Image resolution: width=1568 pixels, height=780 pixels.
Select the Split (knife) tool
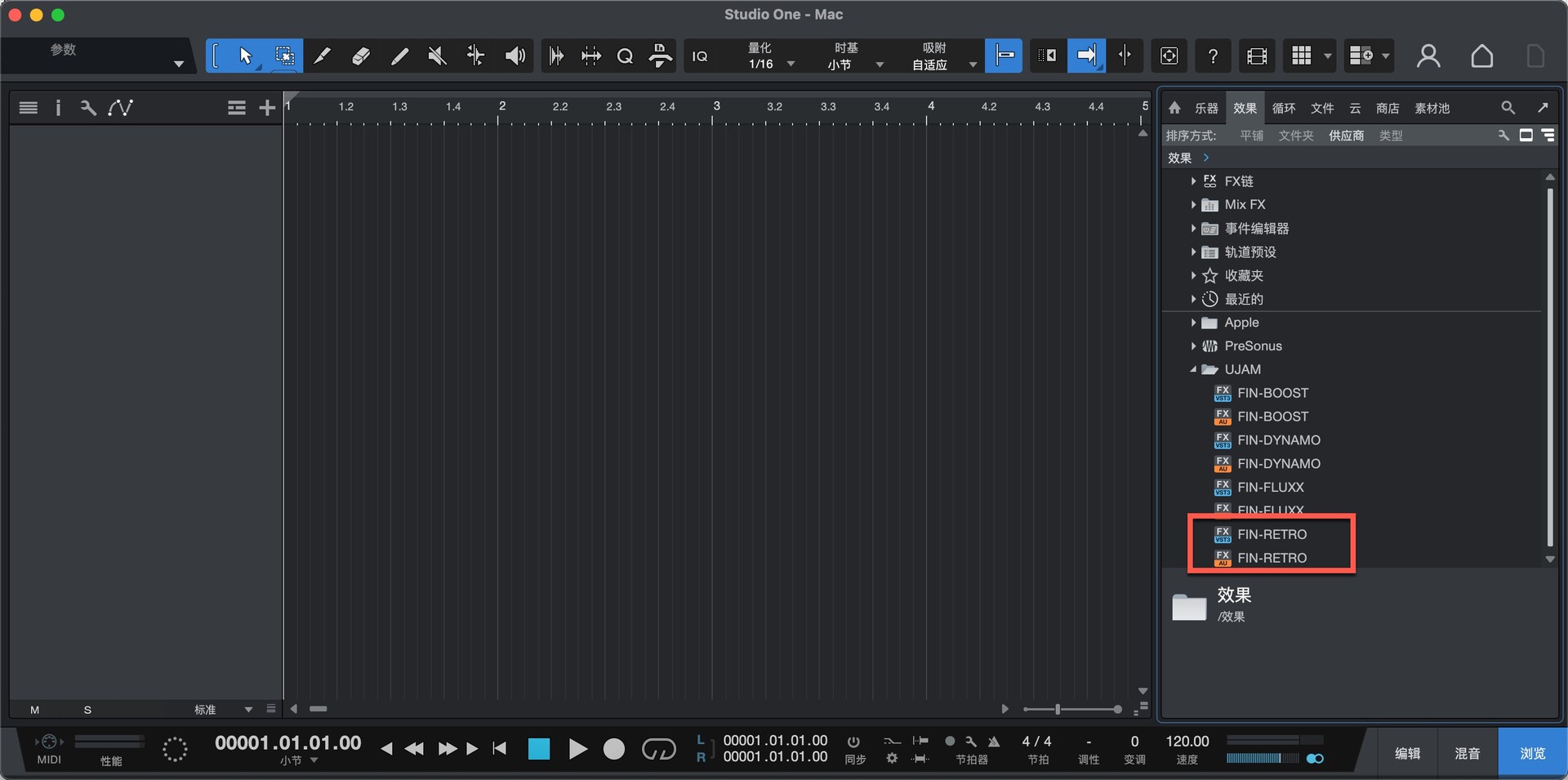pyautogui.click(x=322, y=56)
